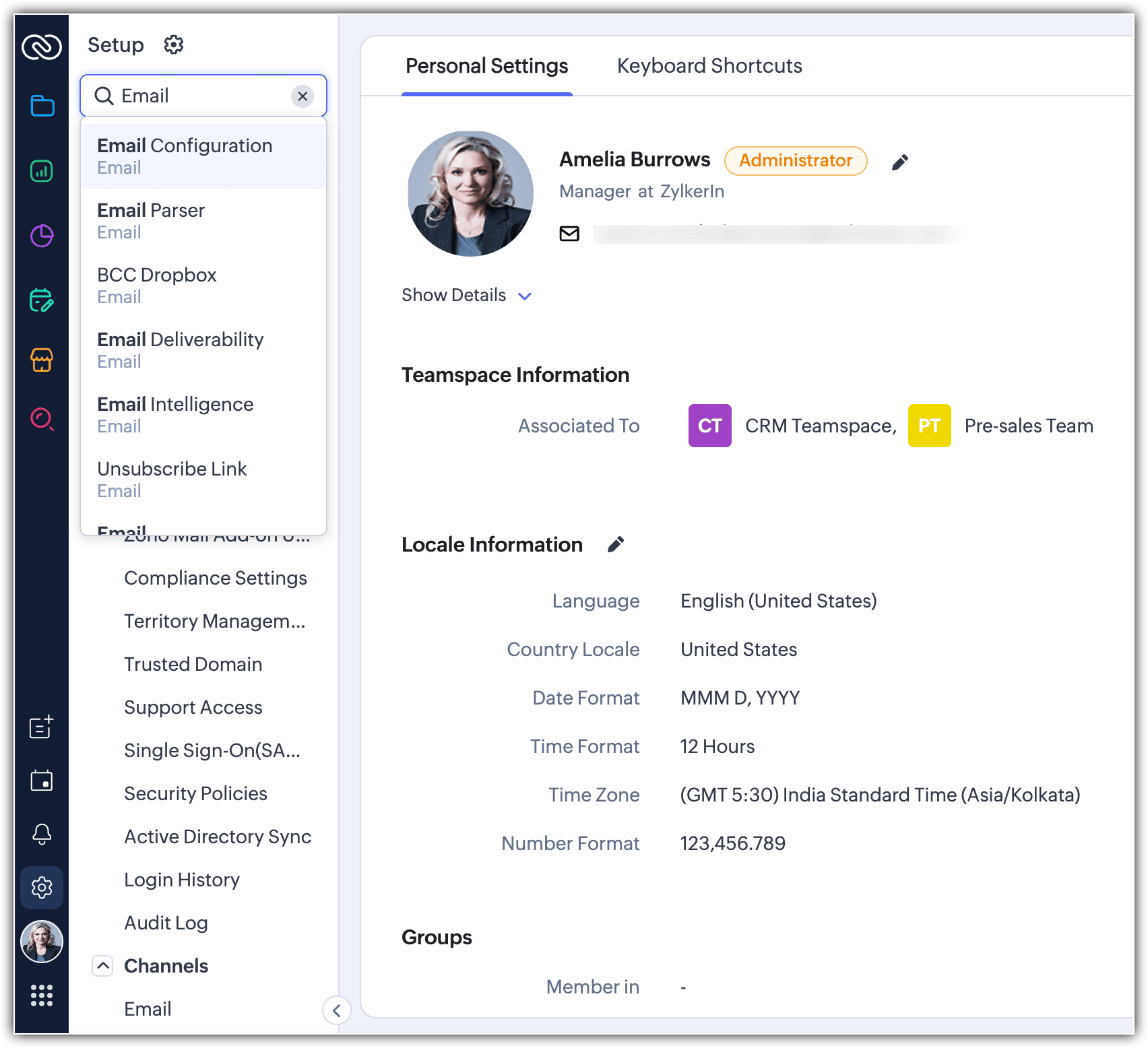The width and height of the screenshot is (1148, 1048).
Task: Click the folder icon in left sidebar
Action: [x=42, y=106]
